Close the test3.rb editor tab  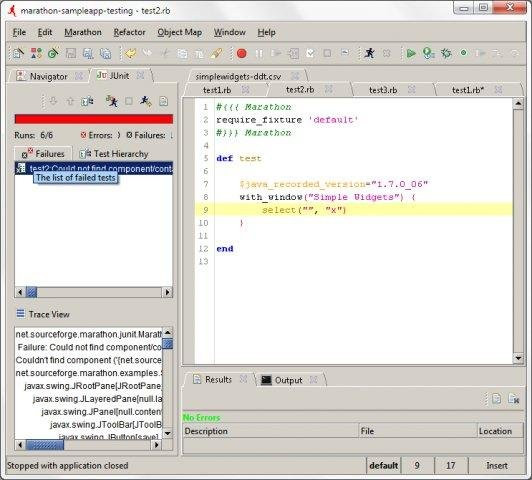tap(412, 89)
